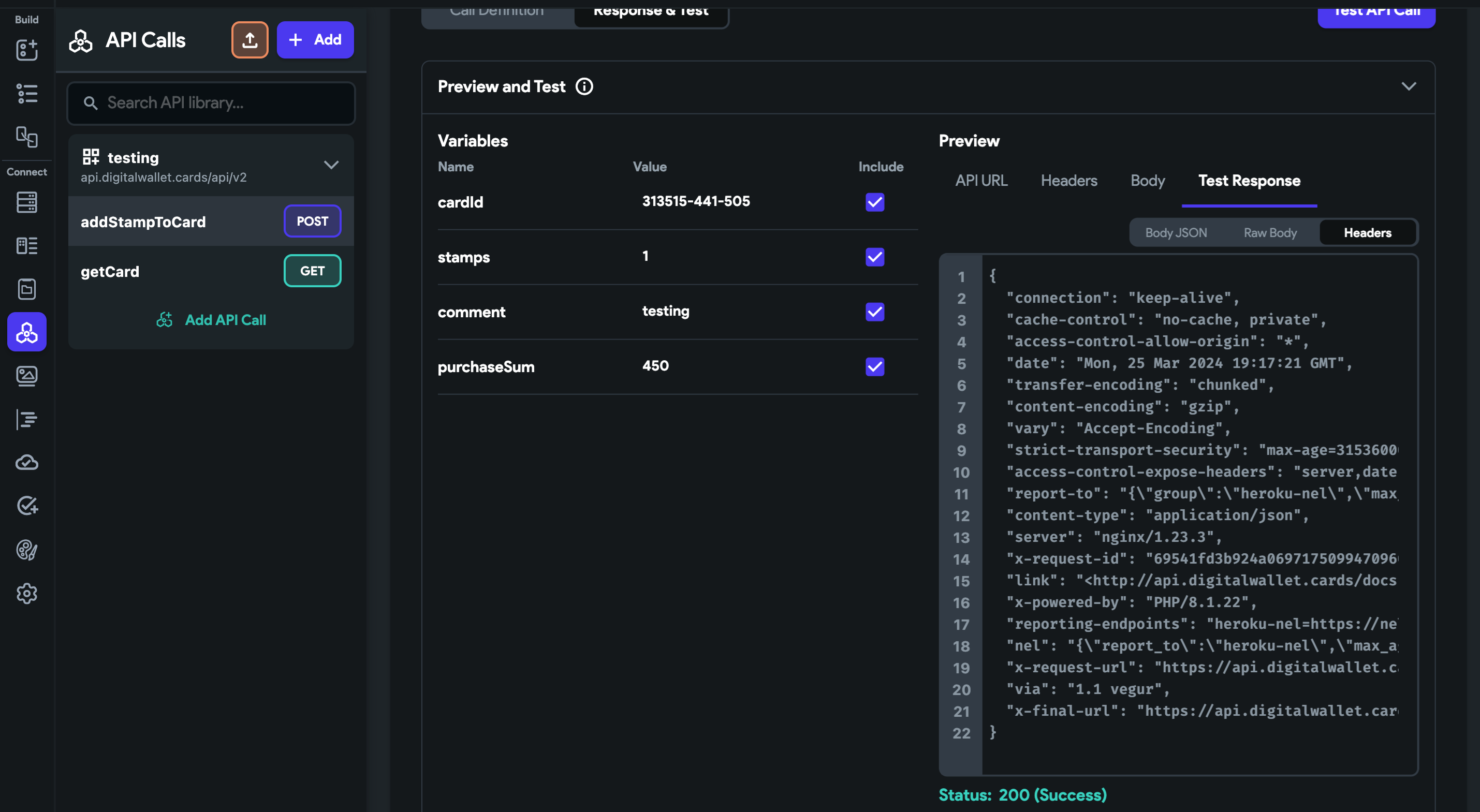Click the API Calls header logo icon
1480x812 pixels.
[x=80, y=41]
